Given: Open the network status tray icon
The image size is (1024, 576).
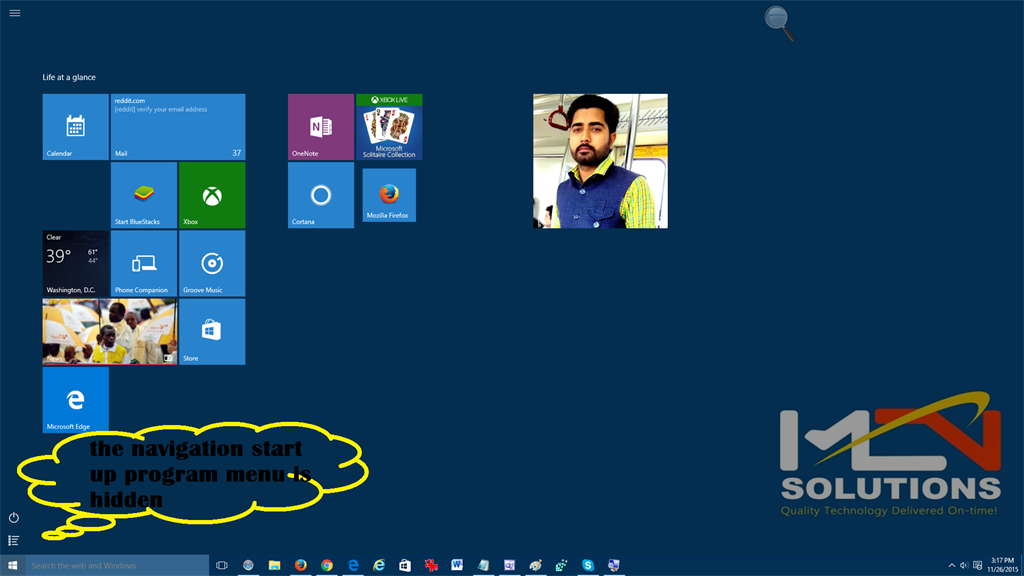Looking at the screenshot, I should pyautogui.click(x=978, y=566).
